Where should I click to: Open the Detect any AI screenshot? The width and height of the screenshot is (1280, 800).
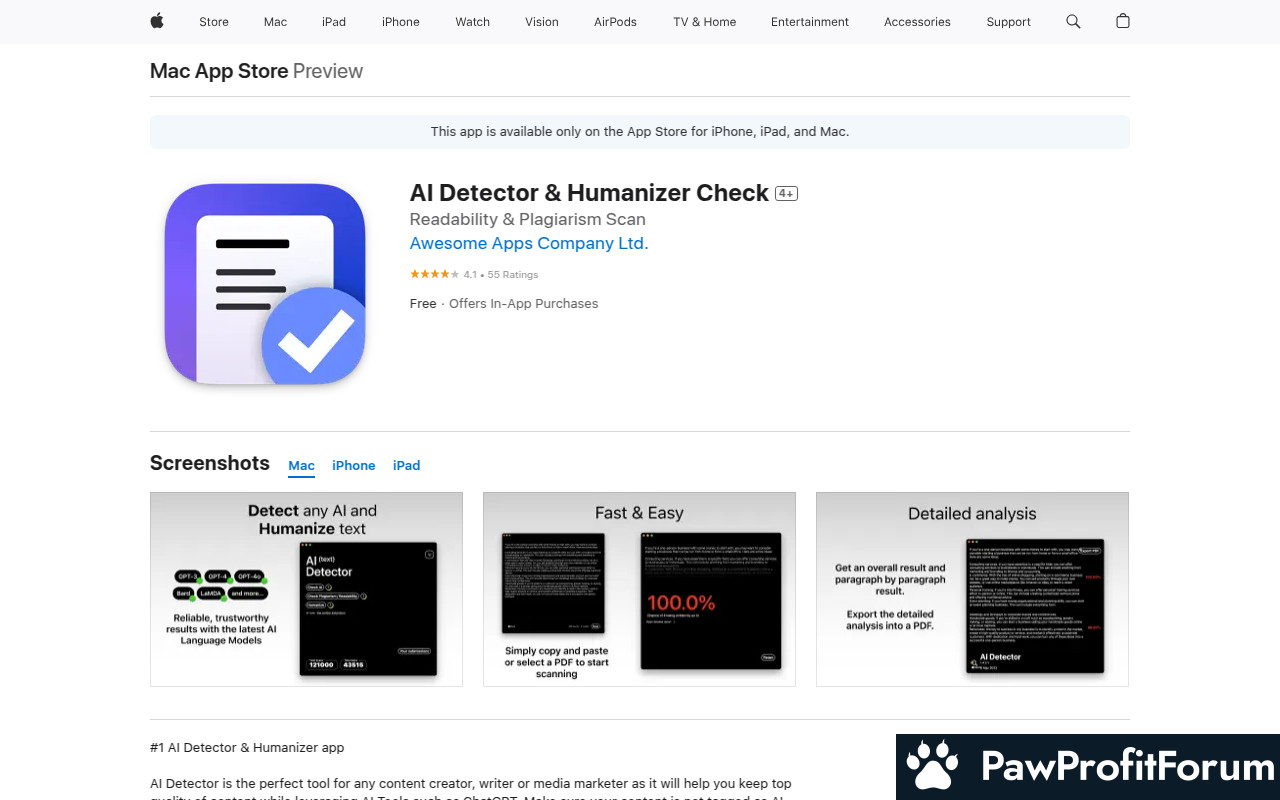coord(306,589)
